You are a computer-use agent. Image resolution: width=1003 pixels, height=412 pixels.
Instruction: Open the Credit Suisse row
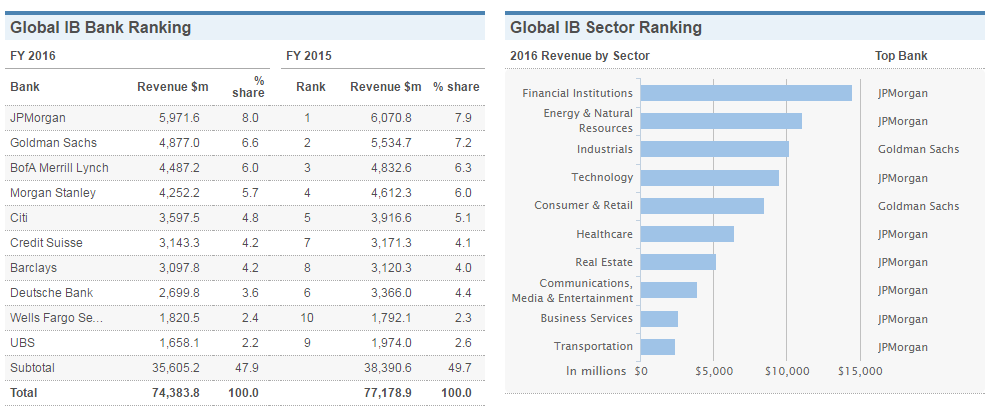click(x=46, y=243)
